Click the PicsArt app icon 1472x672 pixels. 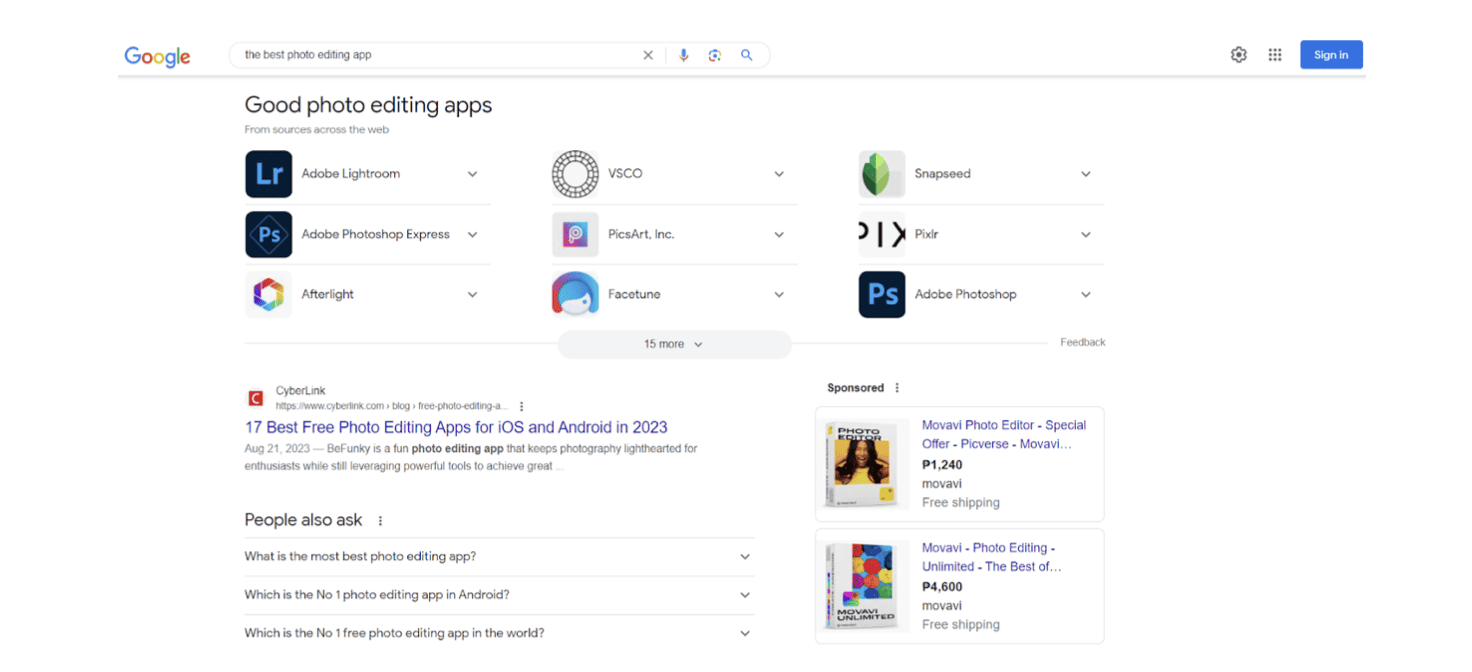[x=575, y=234]
